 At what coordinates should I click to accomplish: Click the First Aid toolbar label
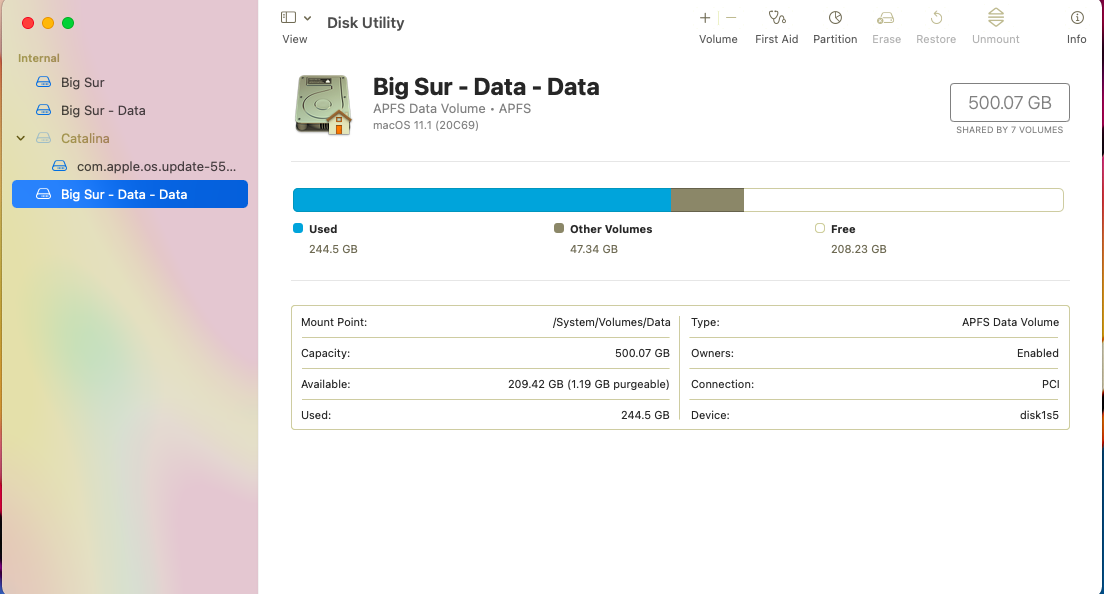(777, 39)
